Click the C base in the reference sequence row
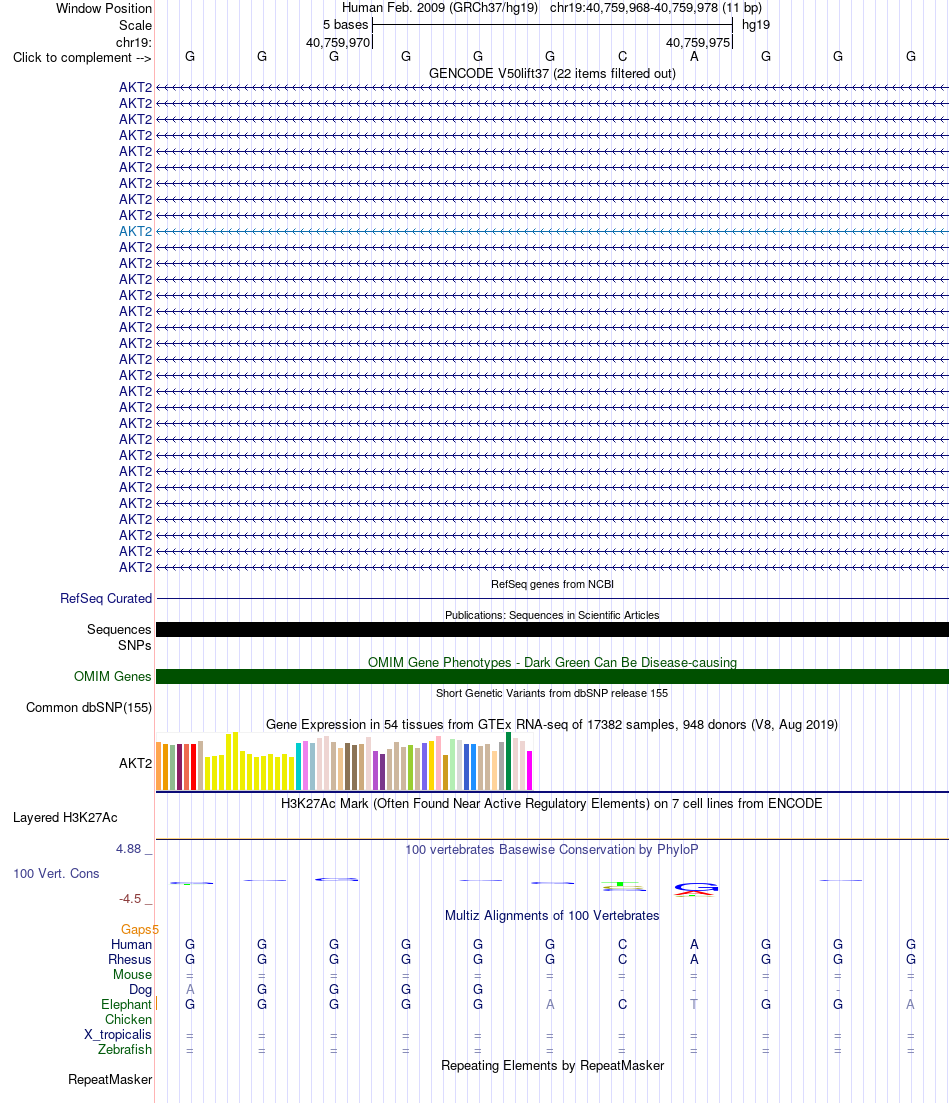This screenshot has height=1103, width=950. point(622,56)
